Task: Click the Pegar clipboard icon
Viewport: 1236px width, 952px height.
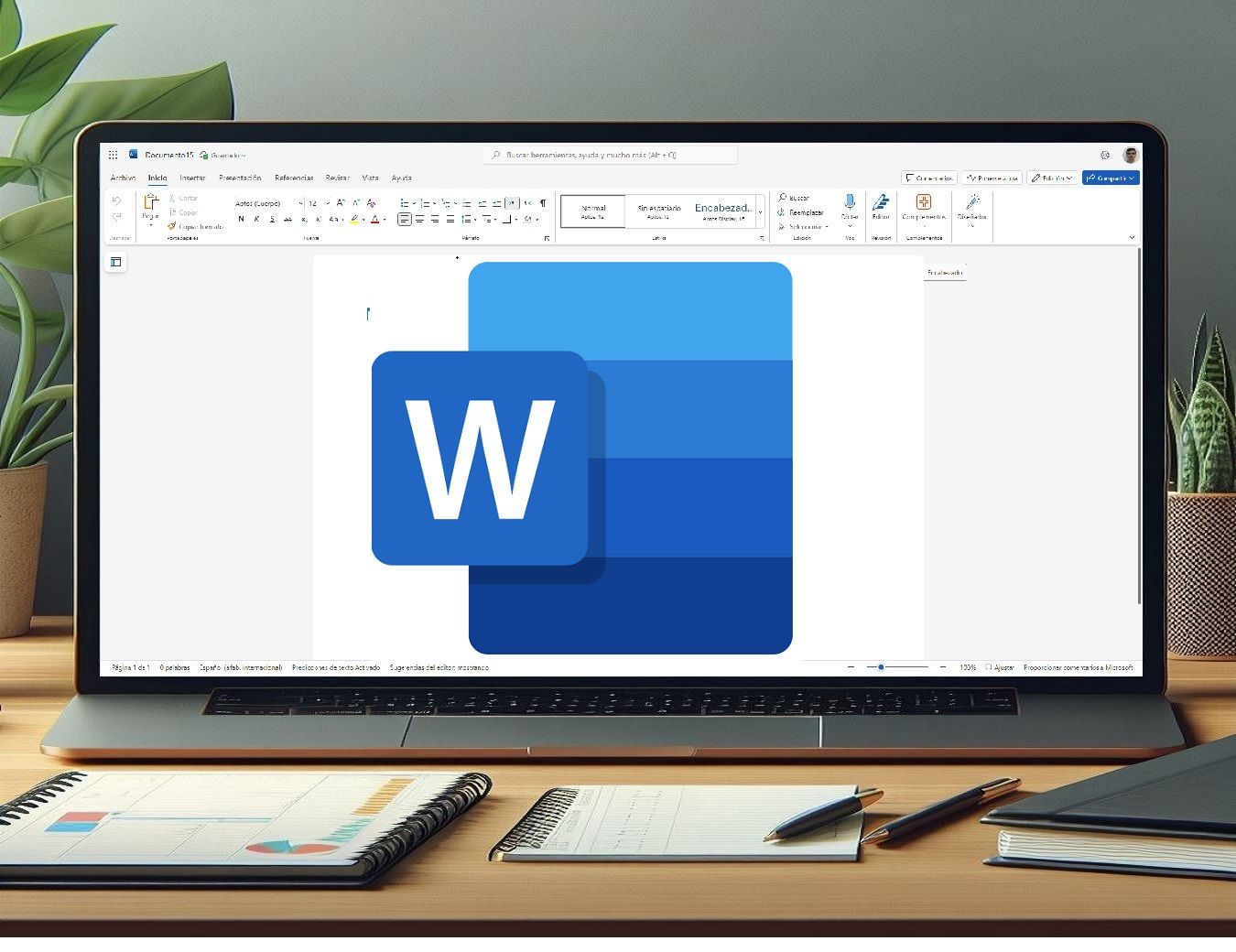Action: 151,203
